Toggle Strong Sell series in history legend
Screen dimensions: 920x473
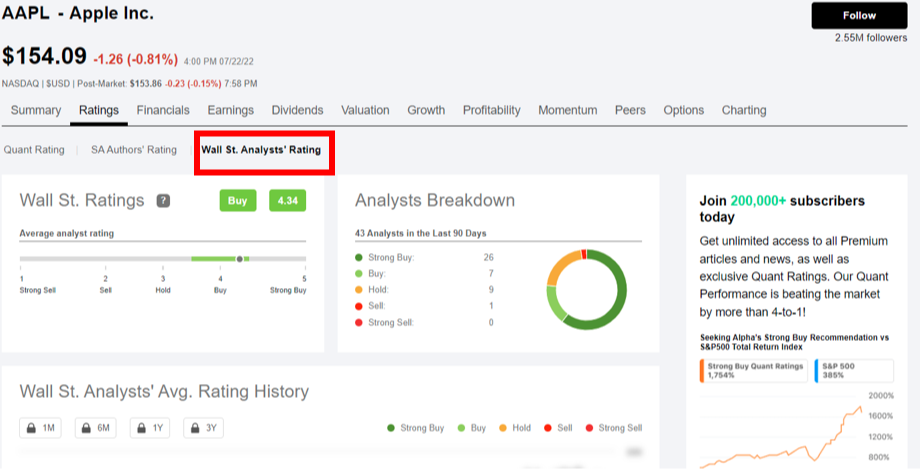coord(614,428)
